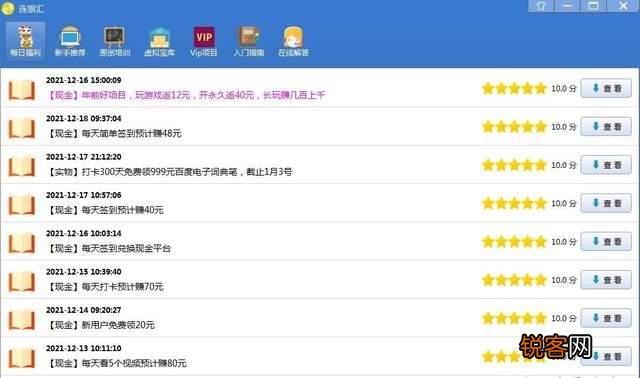The width and height of the screenshot is (640, 378).
Task: Click book icon of 每天签到兑换现金平台 row
Action: tap(22, 243)
